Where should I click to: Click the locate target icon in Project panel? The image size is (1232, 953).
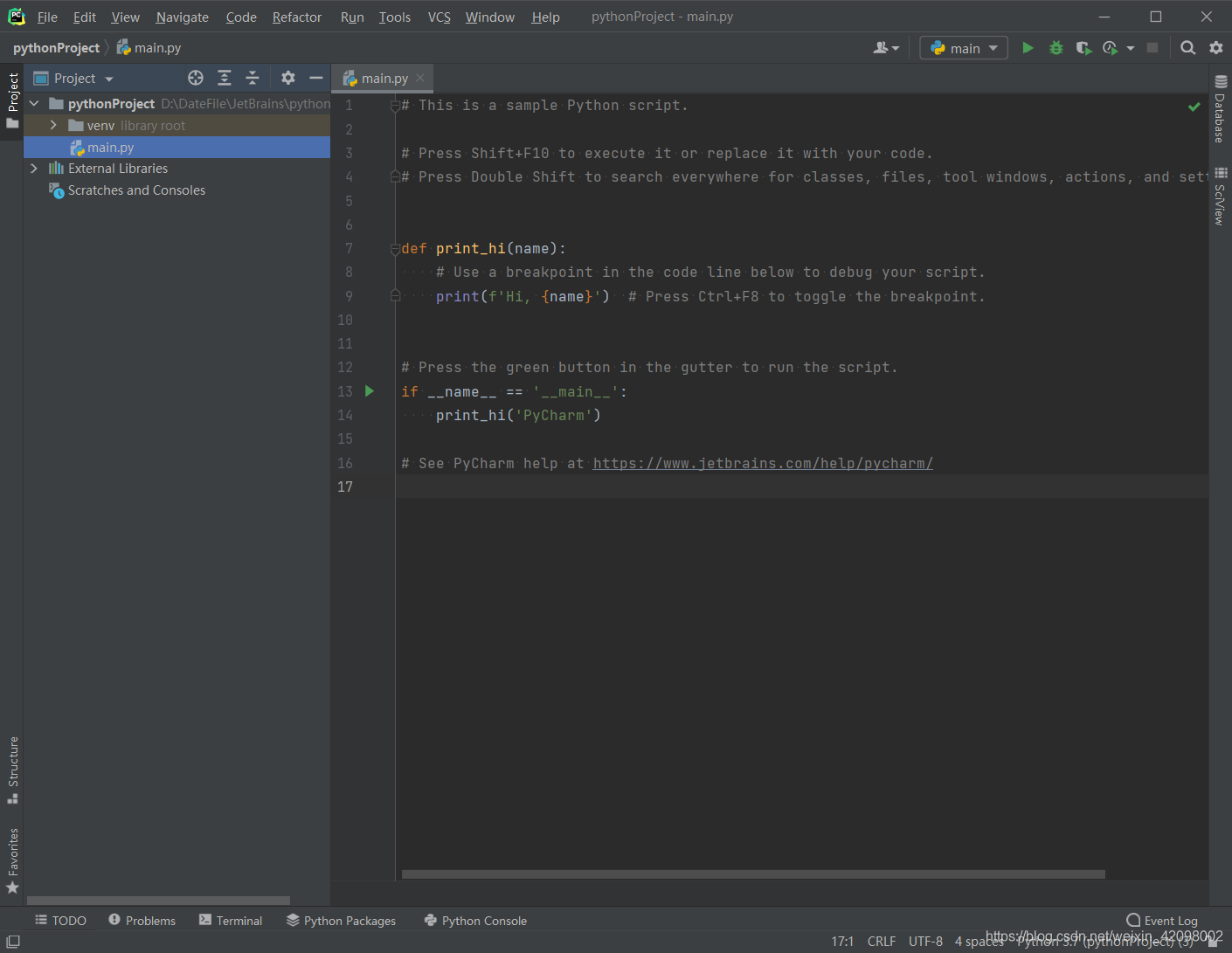coord(196,79)
